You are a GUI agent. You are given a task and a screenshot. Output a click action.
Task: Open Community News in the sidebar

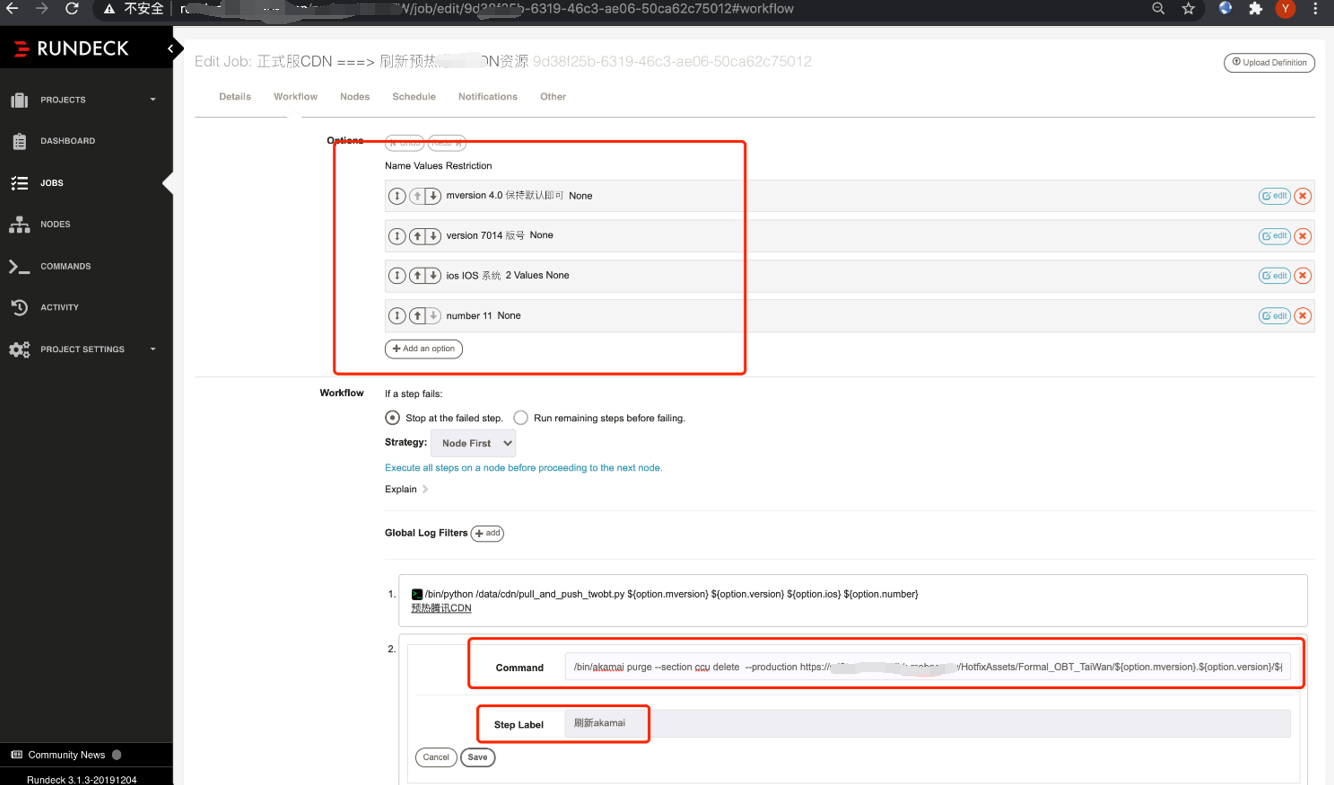(66, 755)
